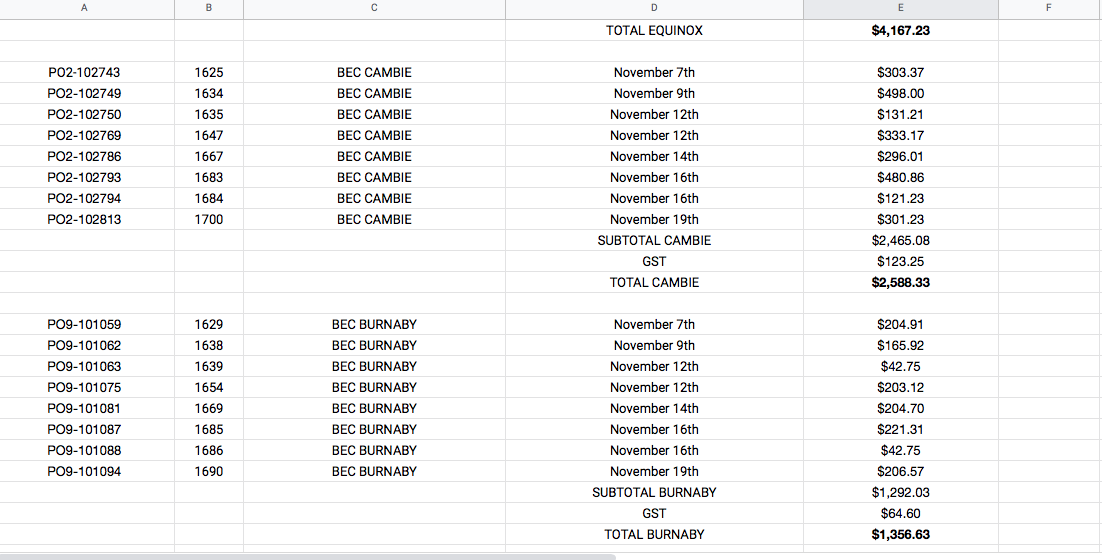Select column F header
Viewport: 1102px width, 560px height.
pyautogui.click(x=1049, y=9)
